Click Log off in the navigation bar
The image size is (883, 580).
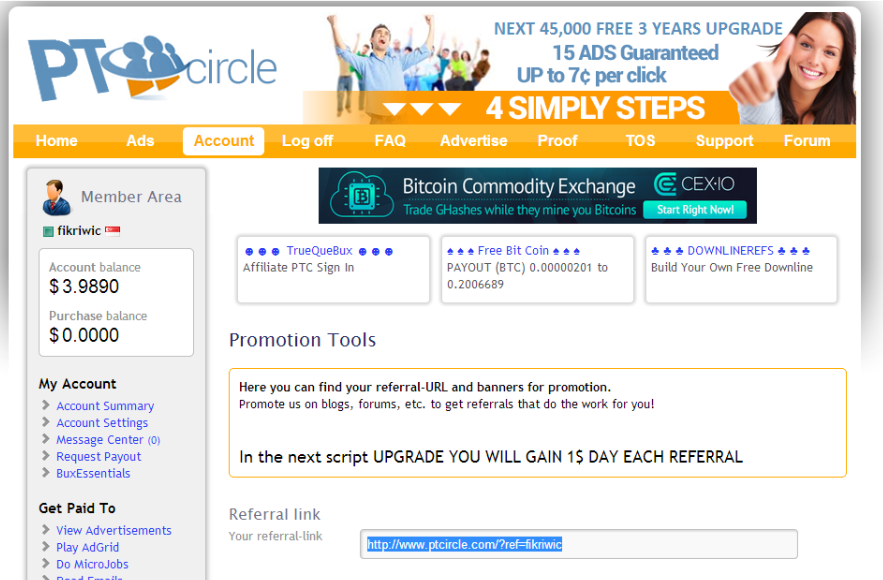(307, 141)
